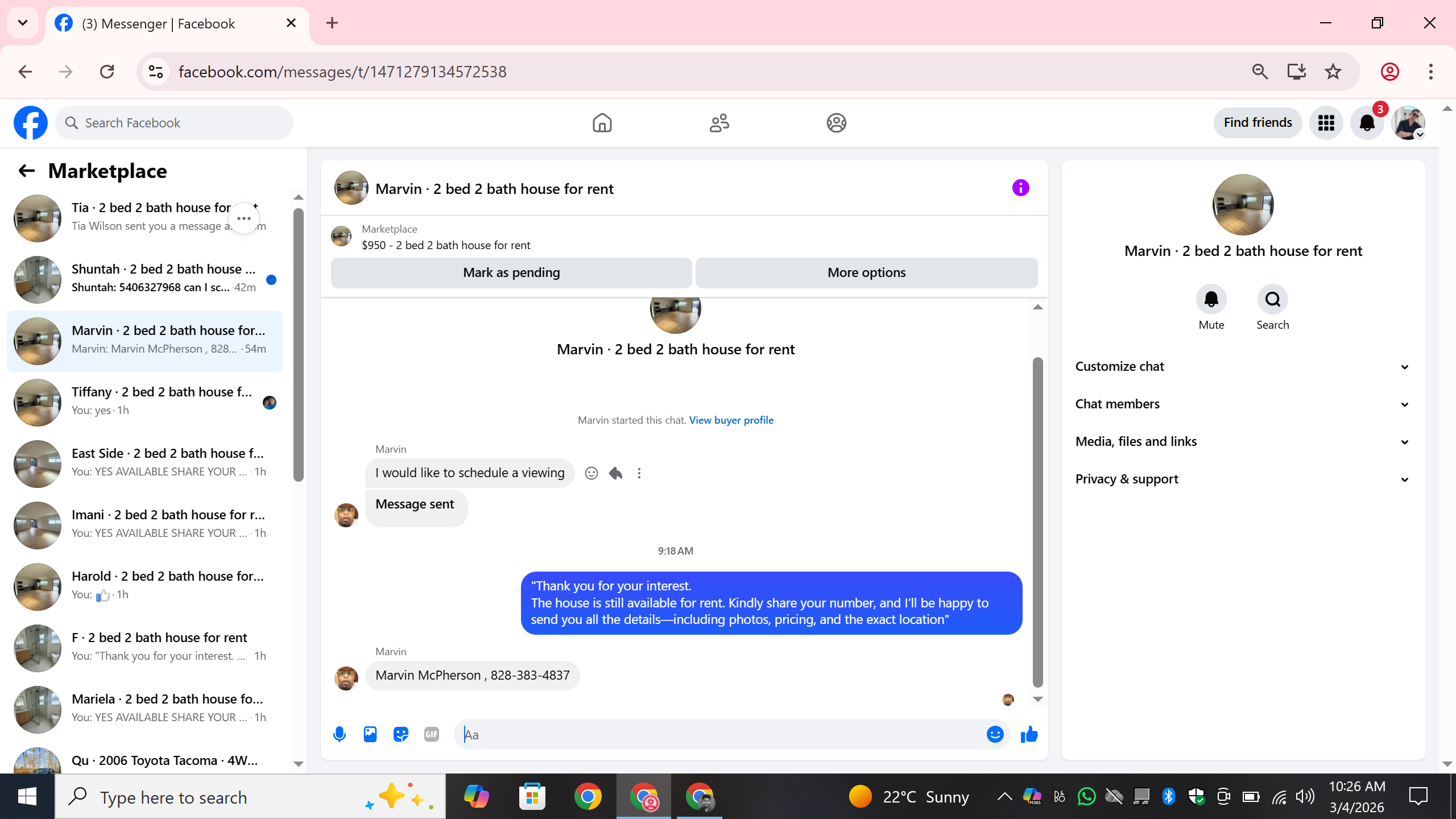
Task: Click the purple conversation info icon
Action: (1020, 188)
